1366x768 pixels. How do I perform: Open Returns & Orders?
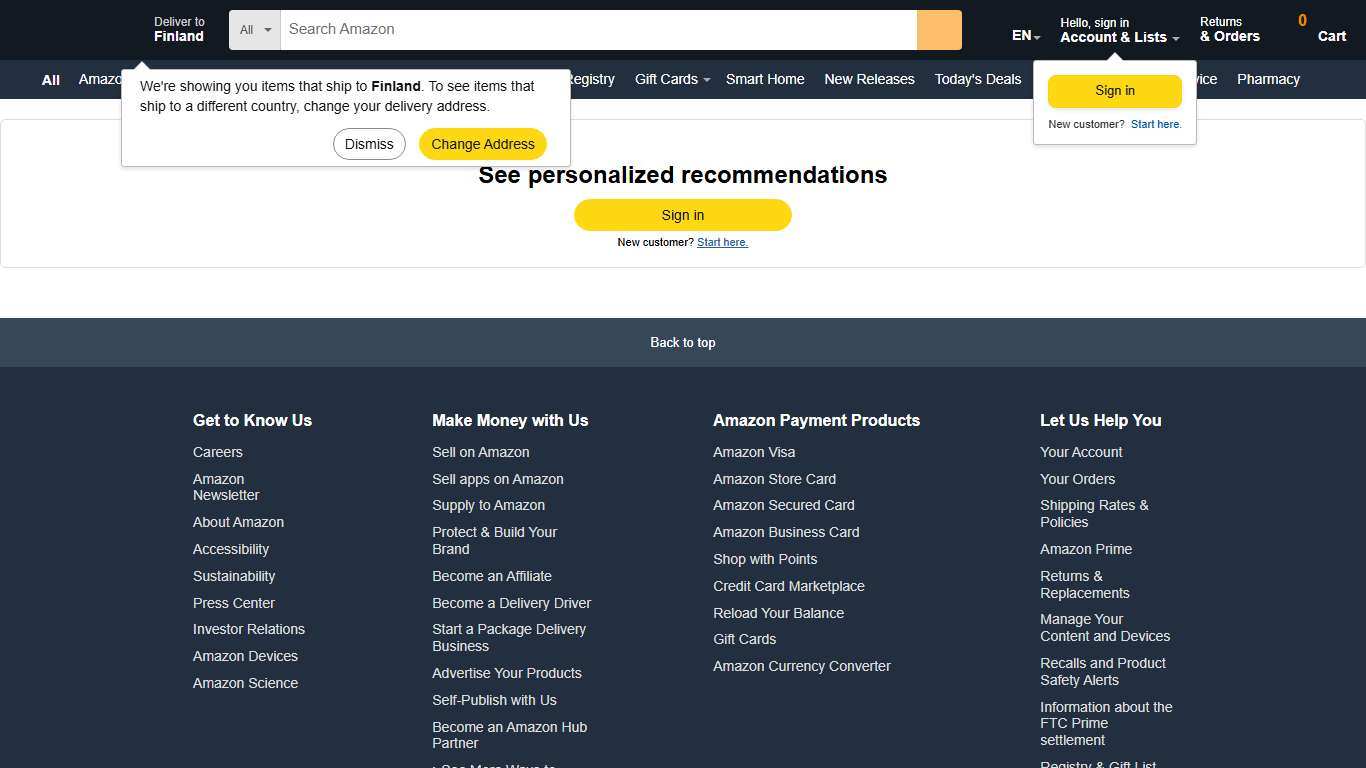click(1230, 29)
